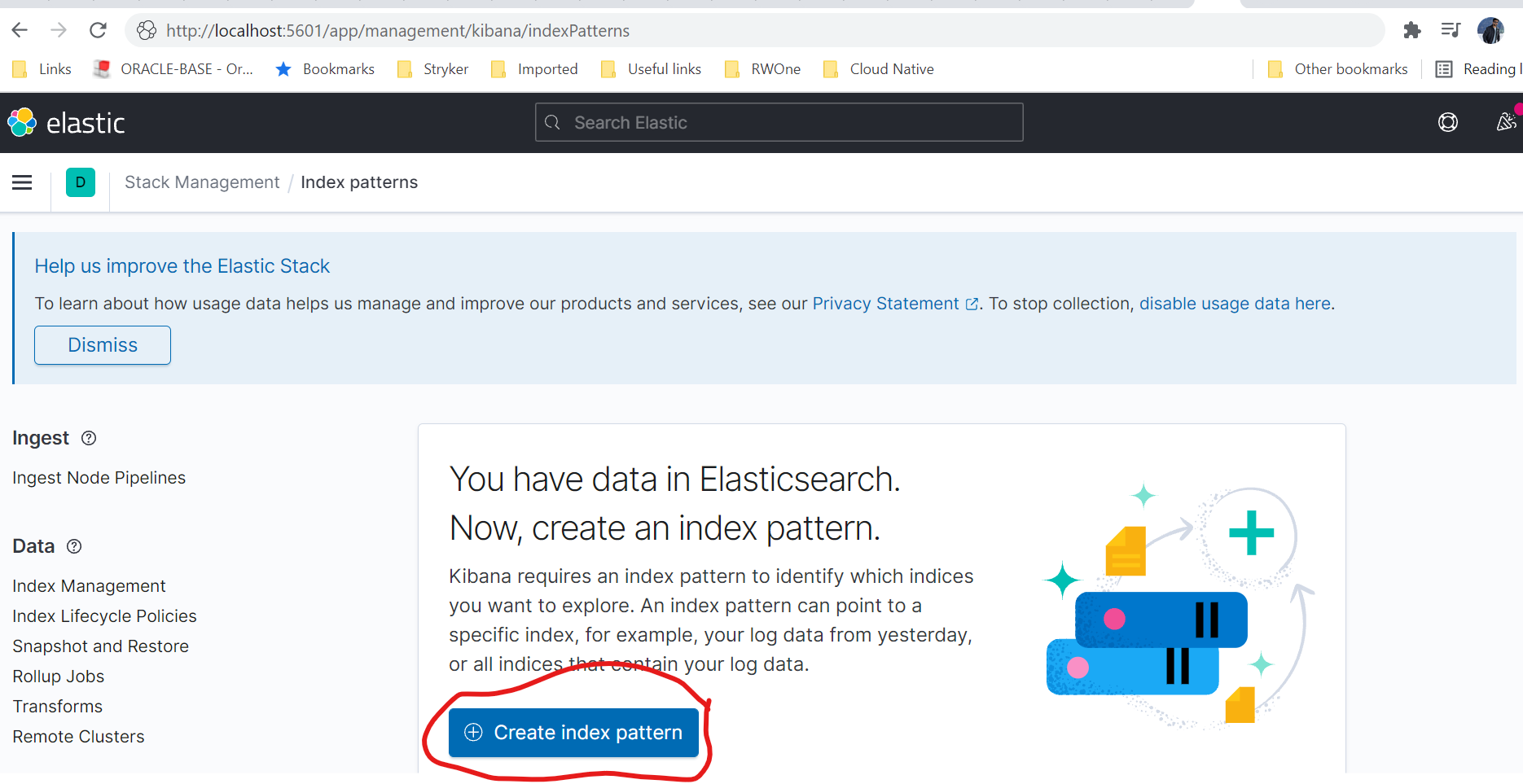
Task: Open the Other bookmarks folder
Action: tap(1338, 69)
